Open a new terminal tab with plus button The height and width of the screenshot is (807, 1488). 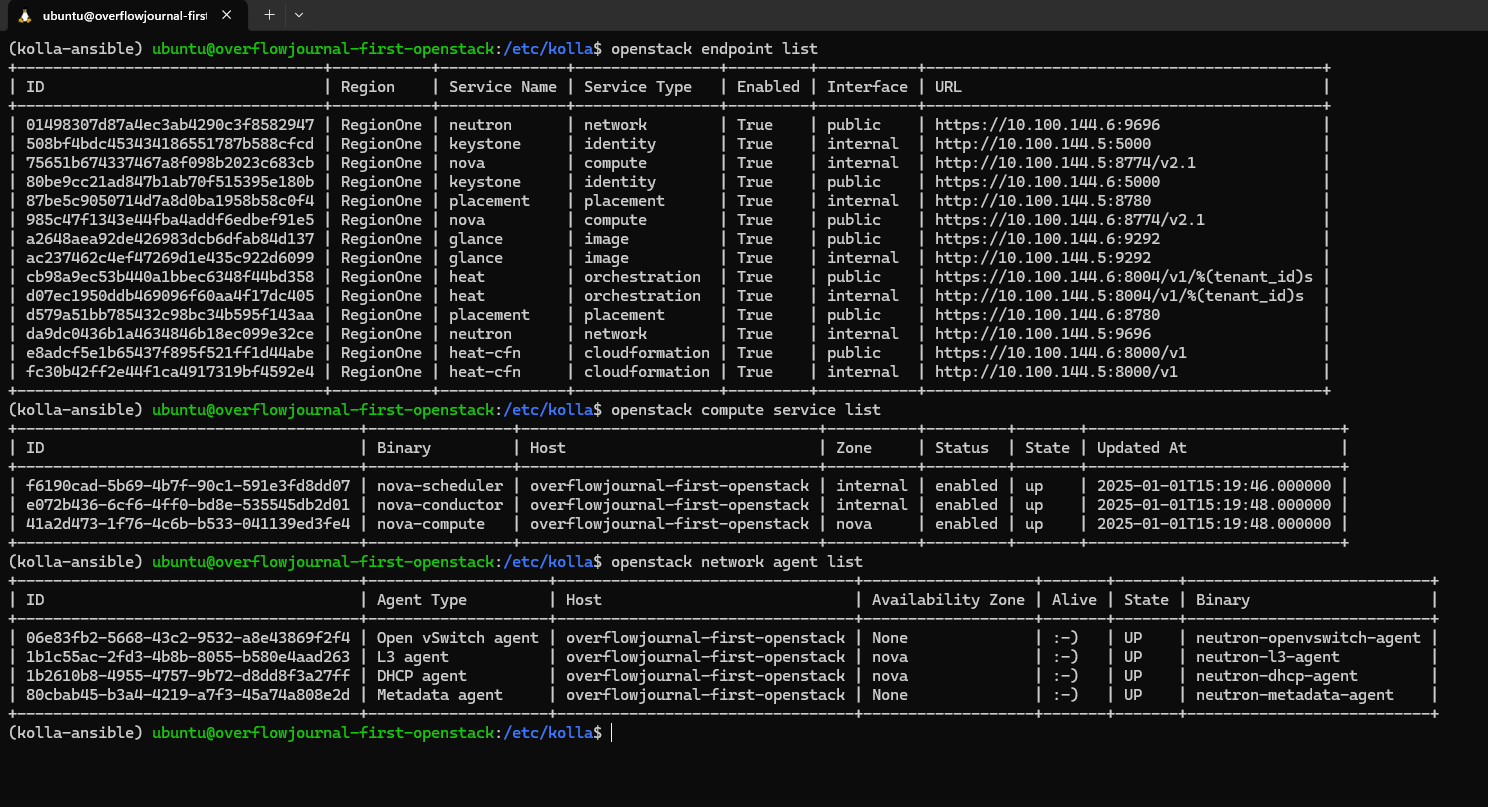pyautogui.click(x=269, y=15)
